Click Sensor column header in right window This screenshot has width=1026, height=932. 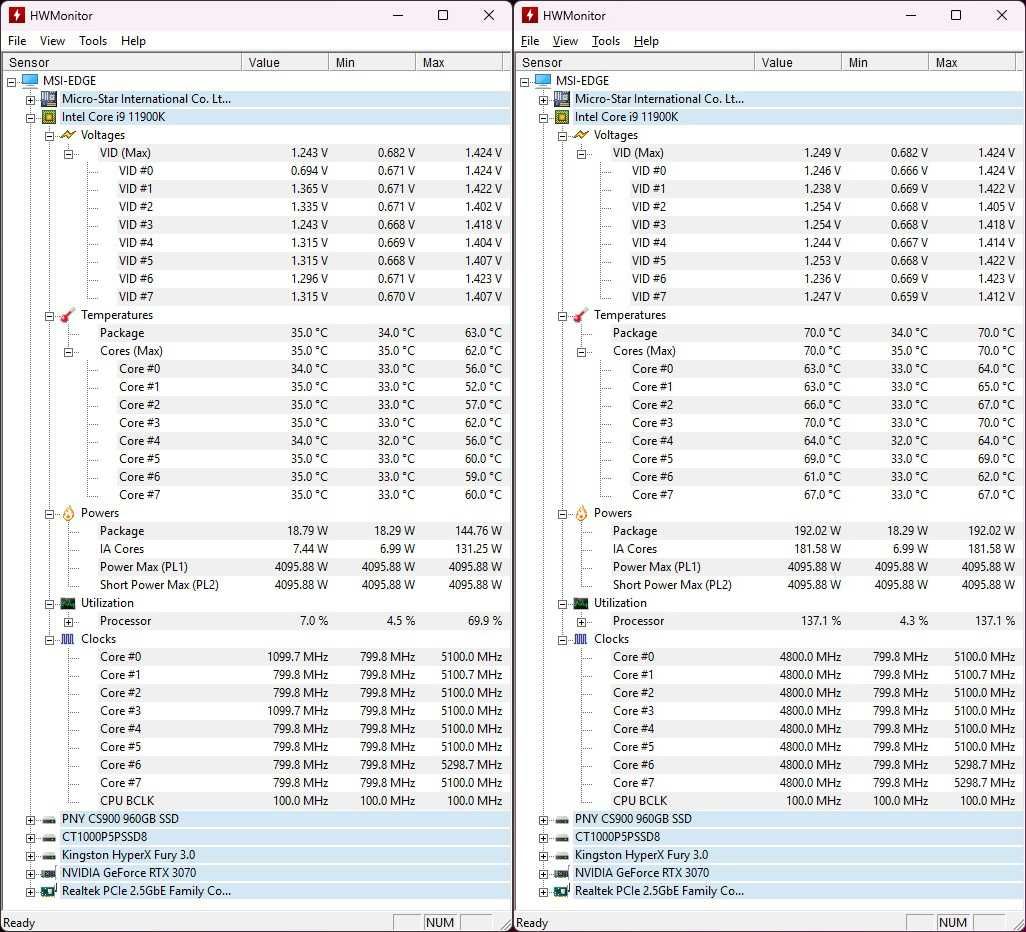(x=635, y=62)
